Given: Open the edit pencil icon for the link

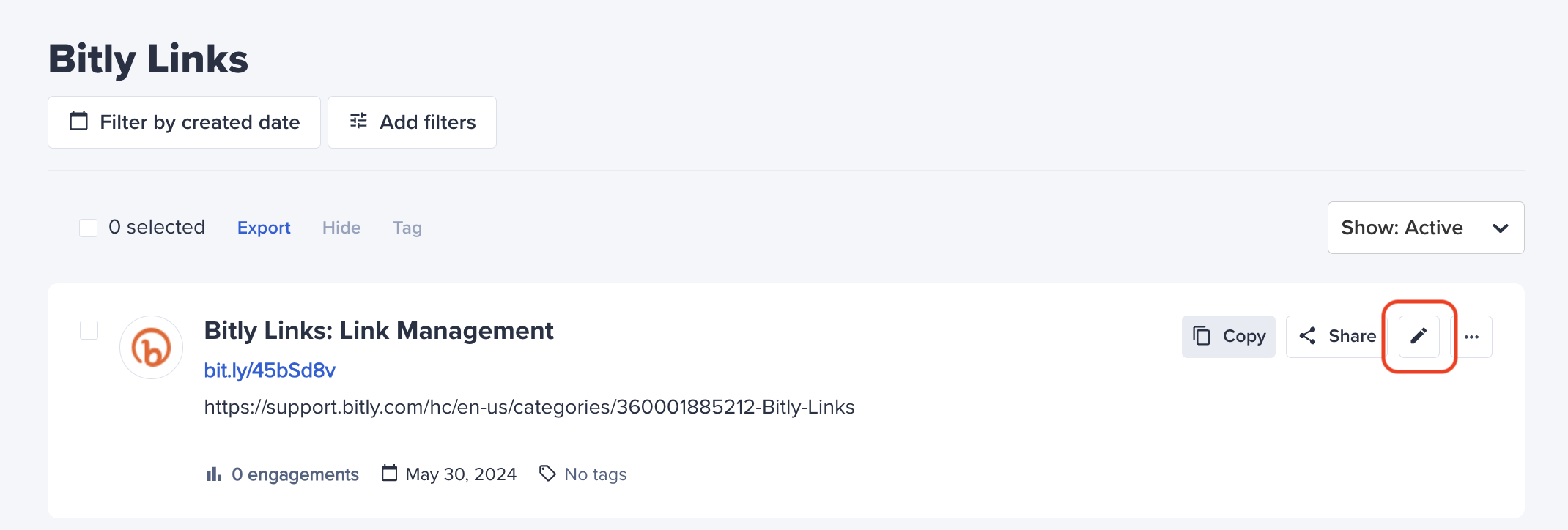Looking at the screenshot, I should tap(1418, 336).
